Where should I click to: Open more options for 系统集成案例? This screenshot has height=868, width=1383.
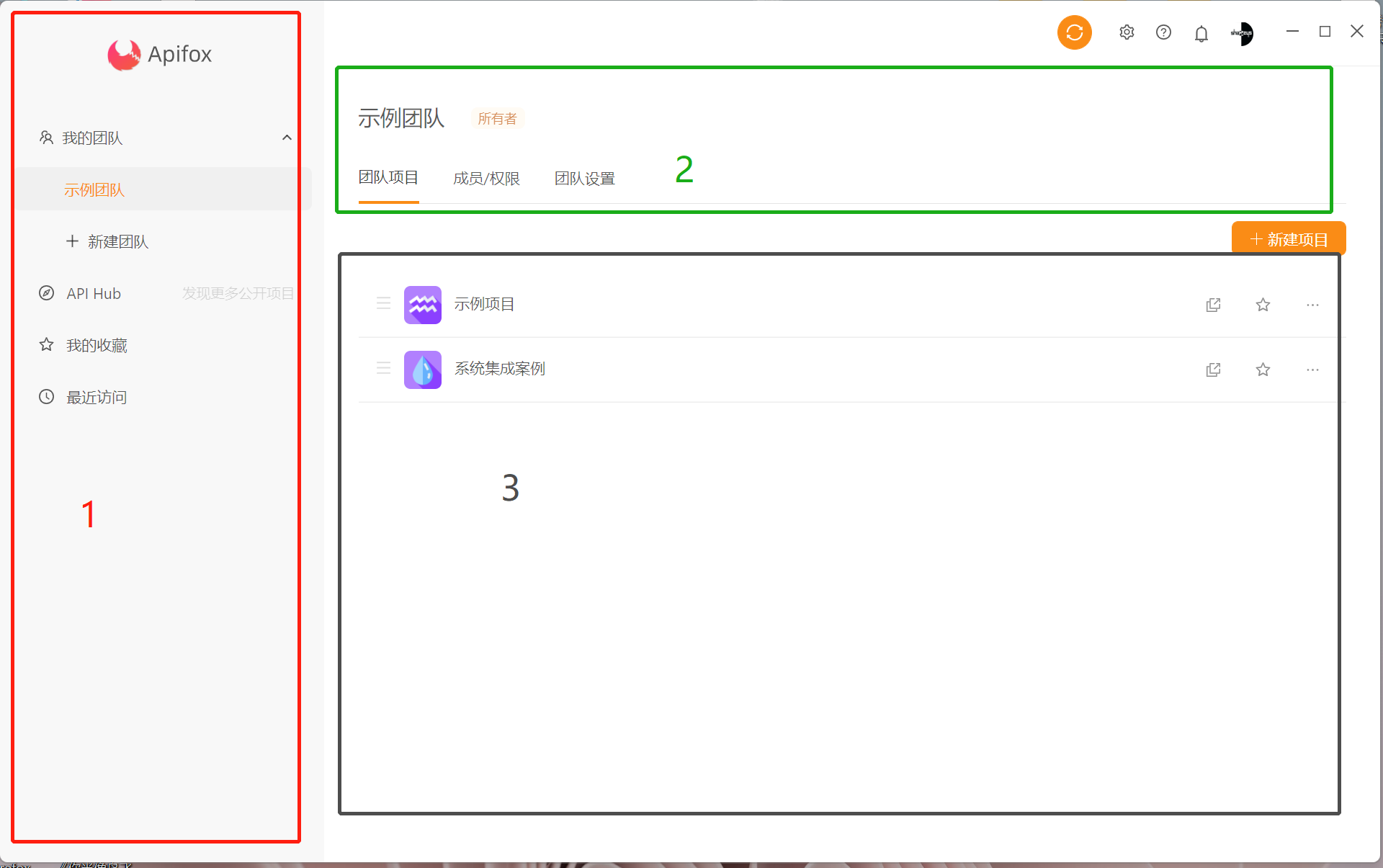coord(1312,370)
